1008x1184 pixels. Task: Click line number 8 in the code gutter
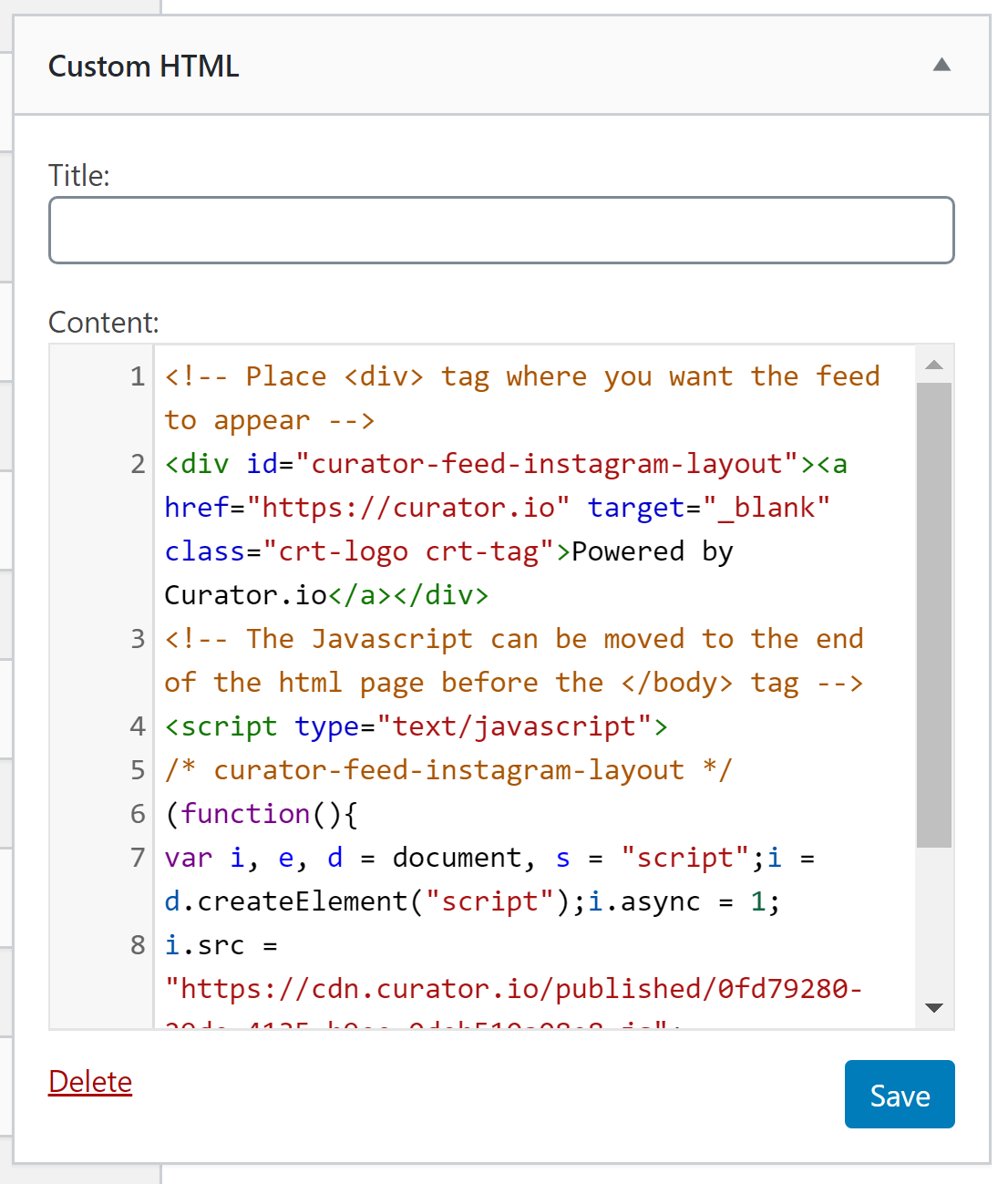135,945
